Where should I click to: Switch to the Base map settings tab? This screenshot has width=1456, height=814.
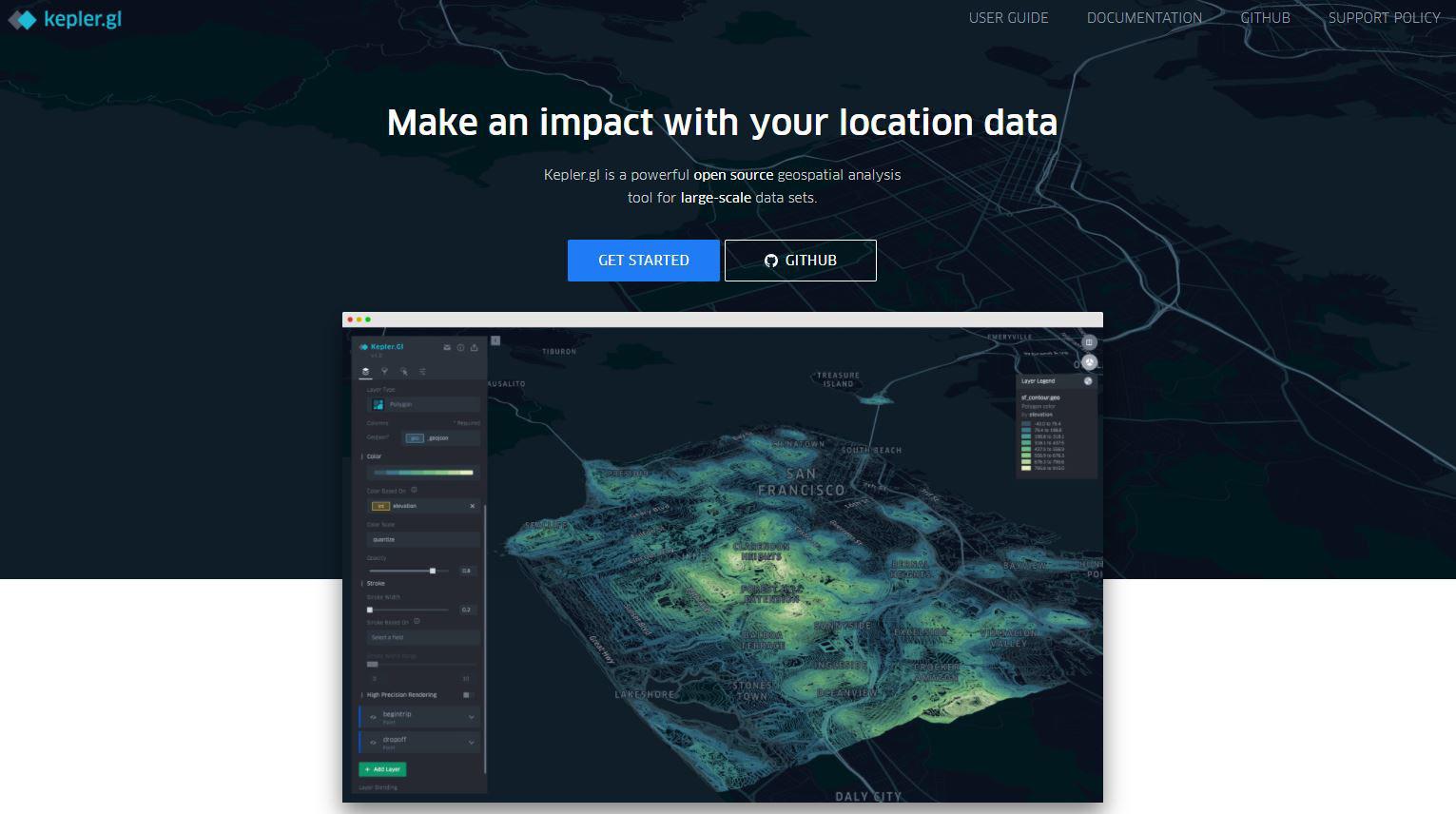[422, 372]
